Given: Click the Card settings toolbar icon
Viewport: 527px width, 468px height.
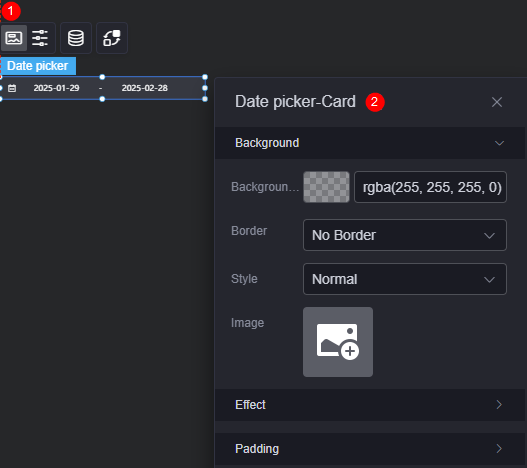Looking at the screenshot, I should tap(14, 38).
